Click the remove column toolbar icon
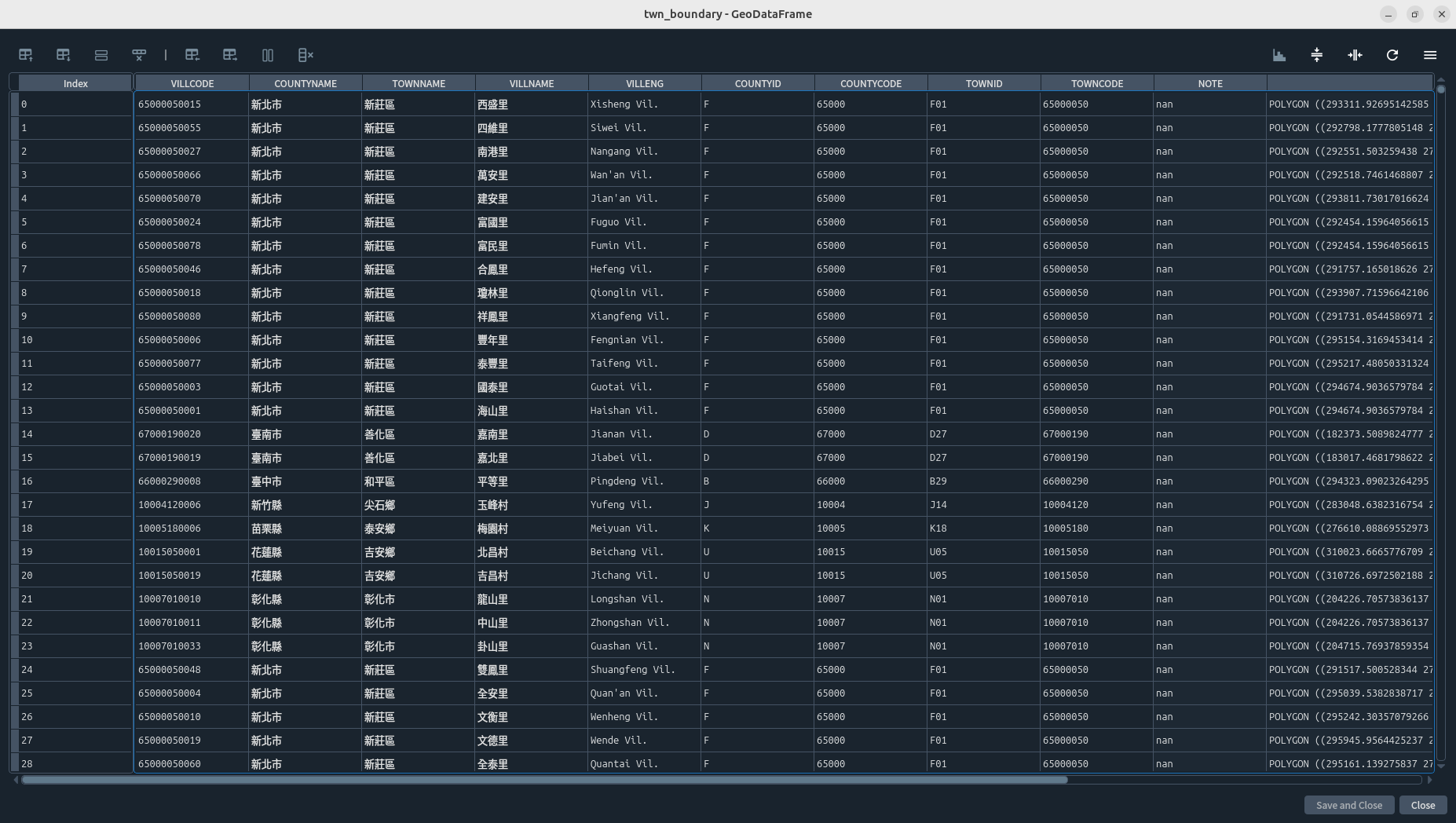The width and height of the screenshot is (1456, 823). (305, 55)
